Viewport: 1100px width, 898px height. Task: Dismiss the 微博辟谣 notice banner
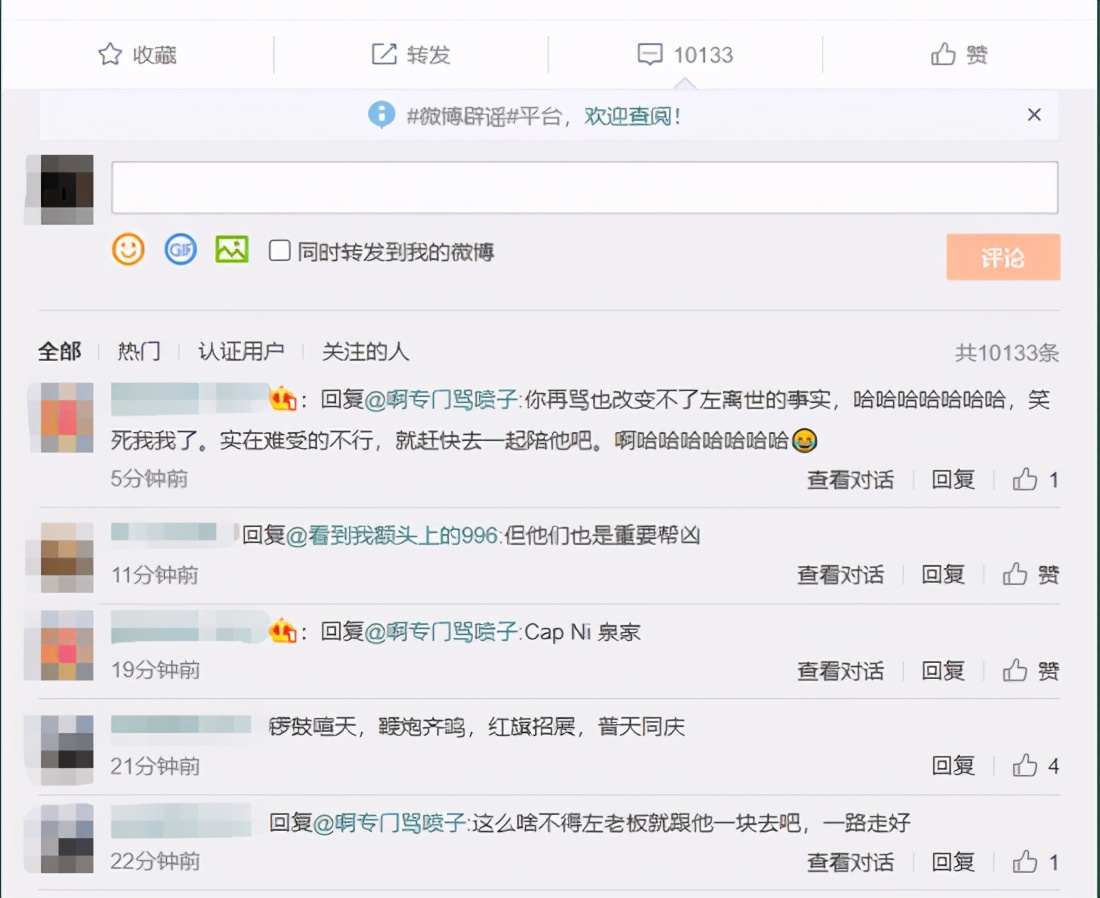pyautogui.click(x=1034, y=115)
